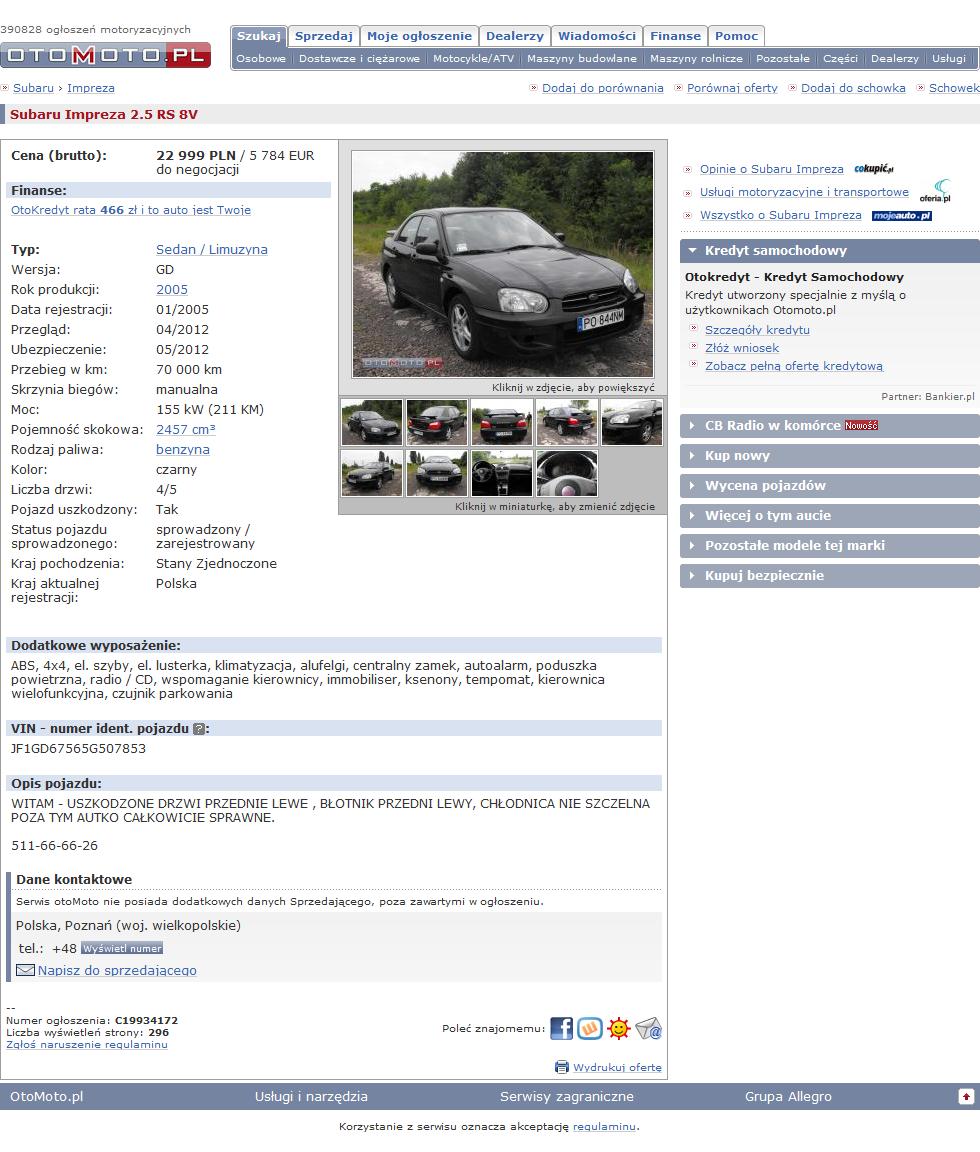Click the VIN number JF1GD67565G507853
This screenshot has width=980, height=1152.
[79, 749]
